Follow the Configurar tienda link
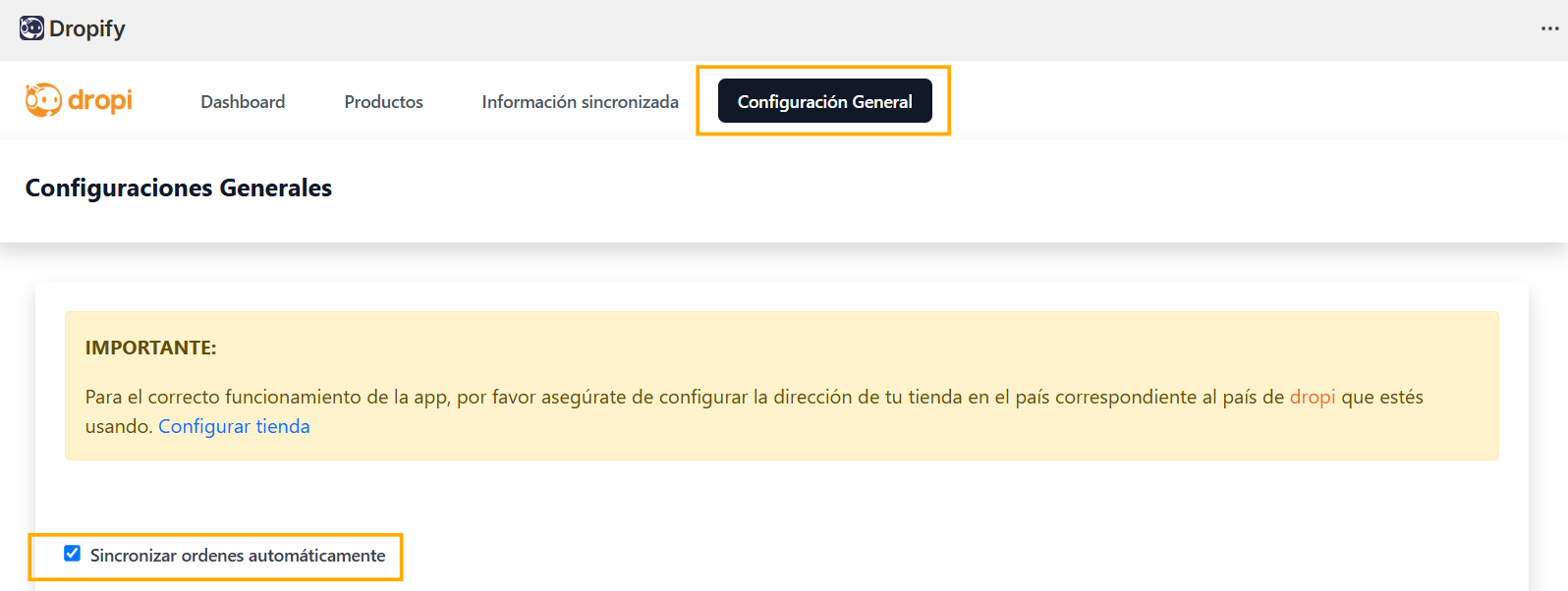This screenshot has height=591, width=1568. coord(234,426)
